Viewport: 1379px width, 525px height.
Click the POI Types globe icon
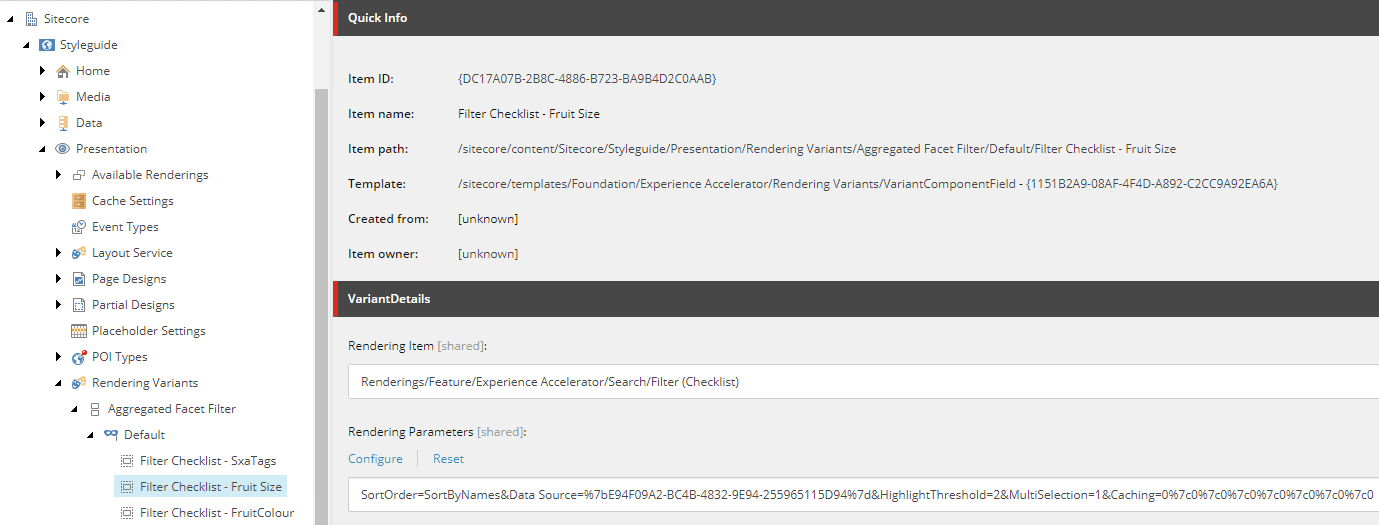(78, 357)
